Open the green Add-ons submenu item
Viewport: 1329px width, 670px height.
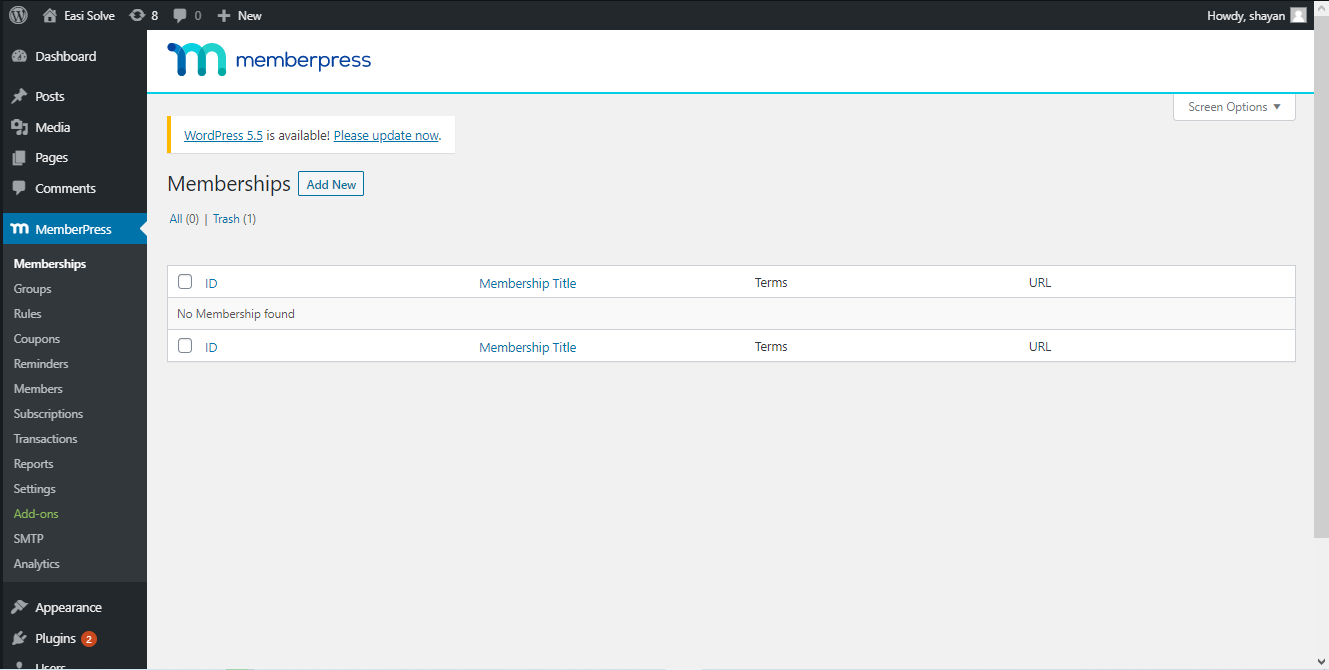tap(37, 514)
